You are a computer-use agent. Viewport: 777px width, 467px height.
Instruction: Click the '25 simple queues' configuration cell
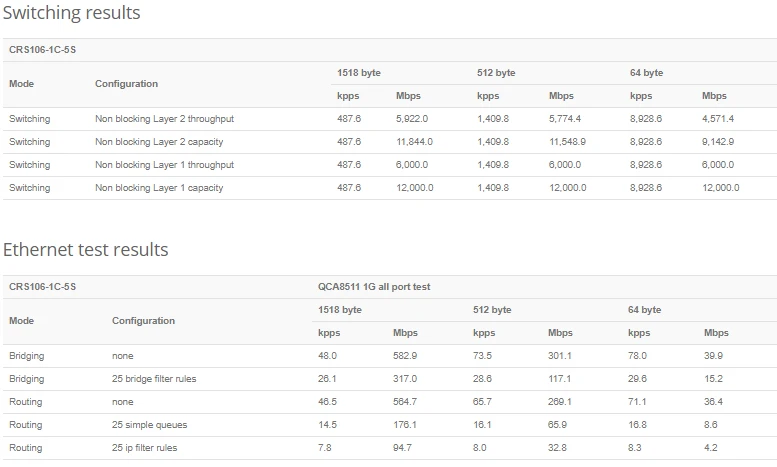pos(149,425)
